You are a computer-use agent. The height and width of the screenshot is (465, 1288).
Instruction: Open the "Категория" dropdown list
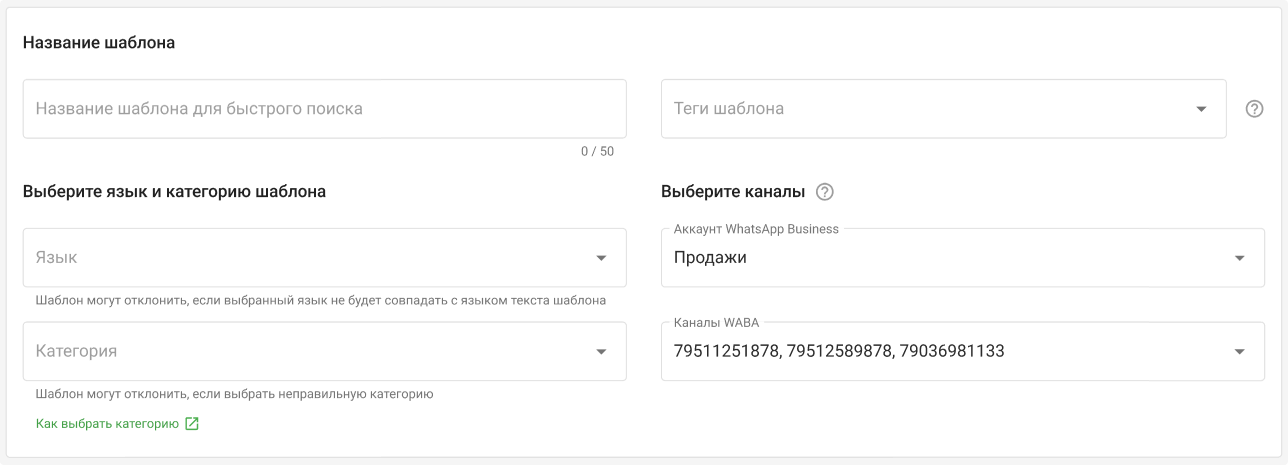(x=310, y=352)
